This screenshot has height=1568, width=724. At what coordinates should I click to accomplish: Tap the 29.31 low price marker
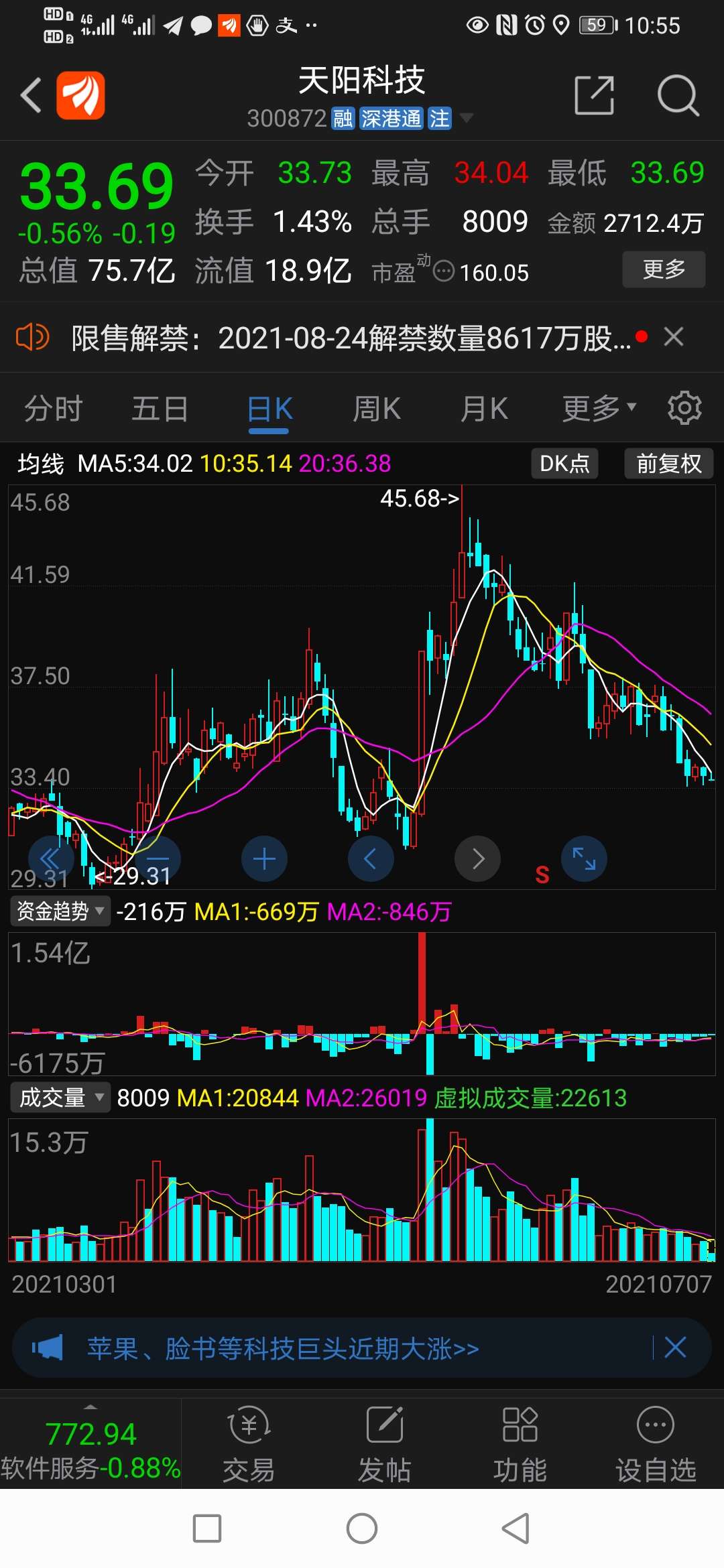coord(134,876)
